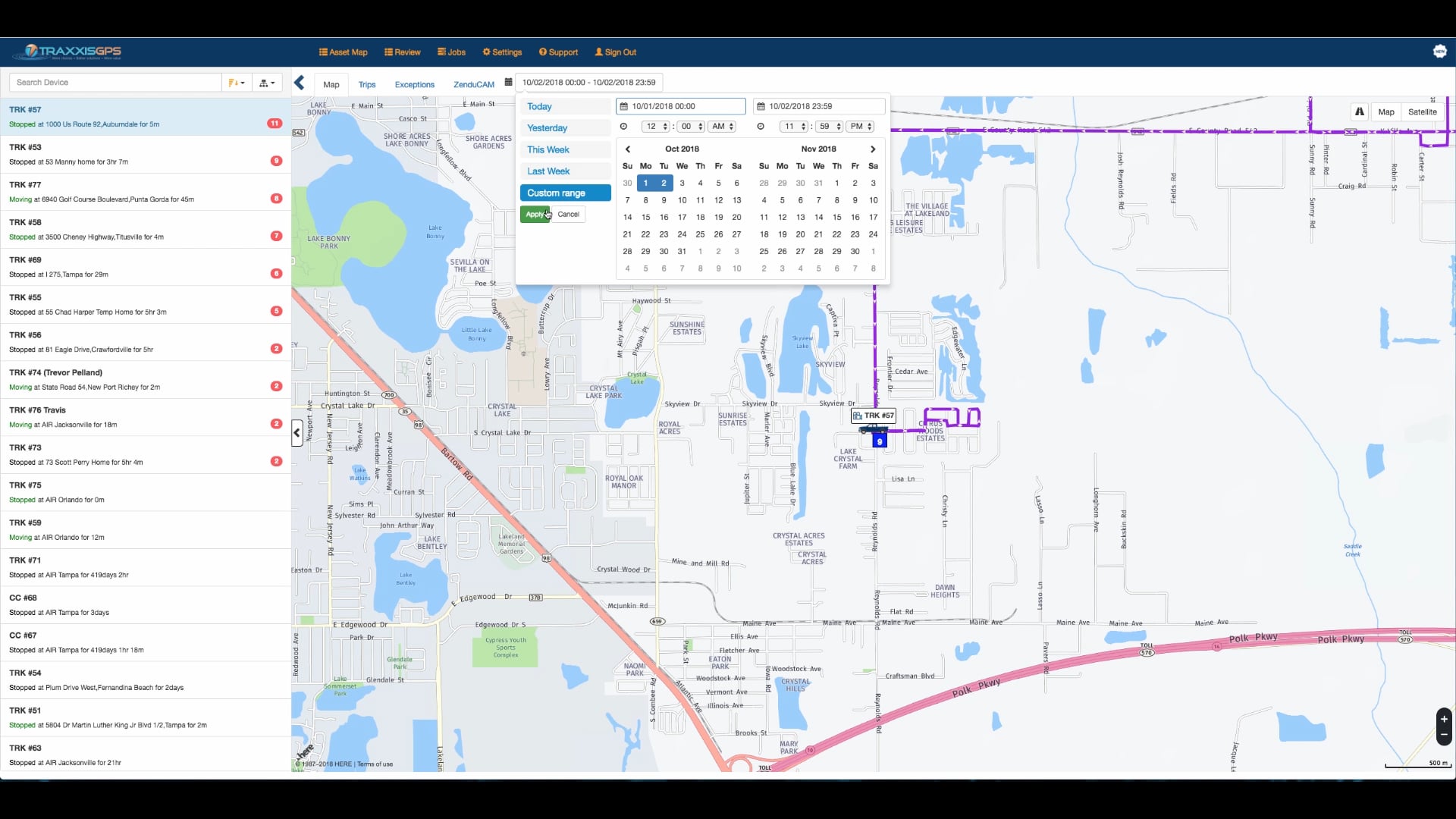This screenshot has width=1456, height=819.
Task: Click the red 9 badge for TRK #53
Action: [x=276, y=161]
